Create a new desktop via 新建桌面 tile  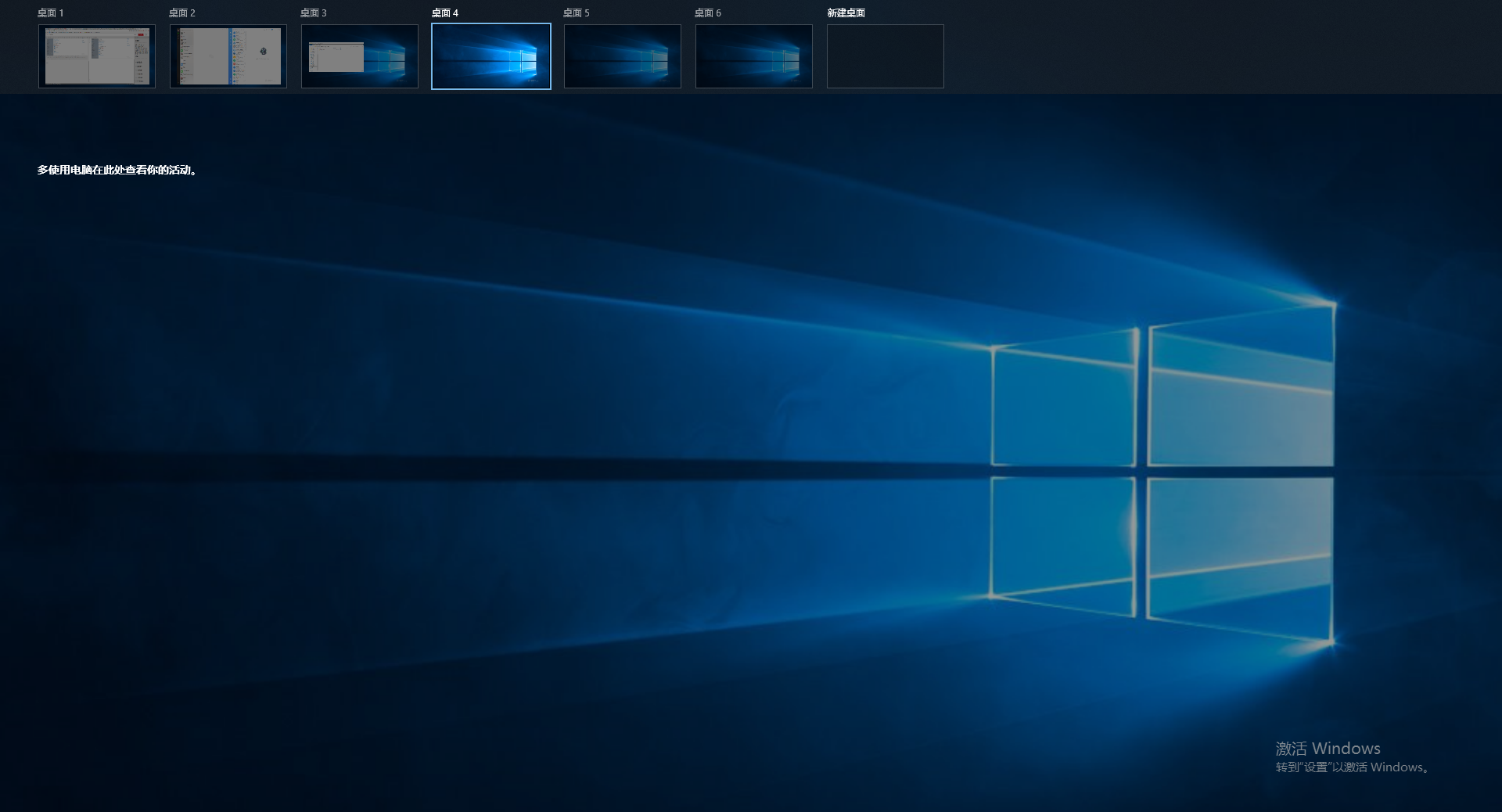click(x=886, y=56)
